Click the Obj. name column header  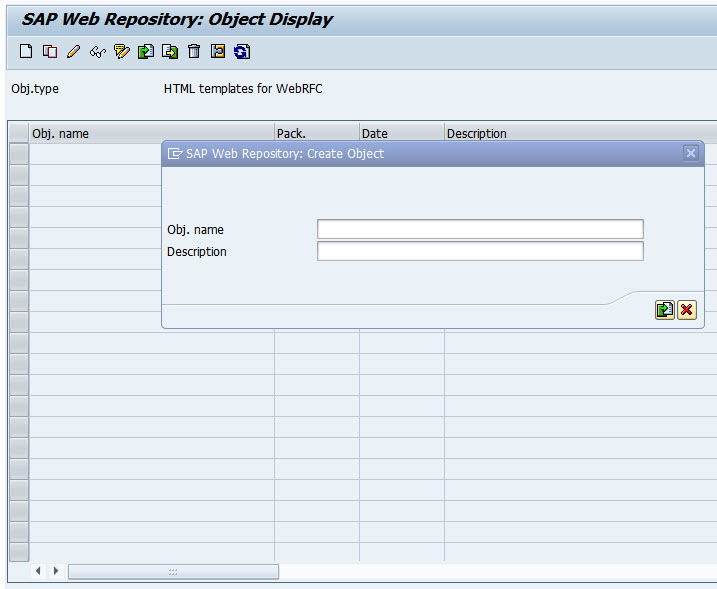coord(152,133)
